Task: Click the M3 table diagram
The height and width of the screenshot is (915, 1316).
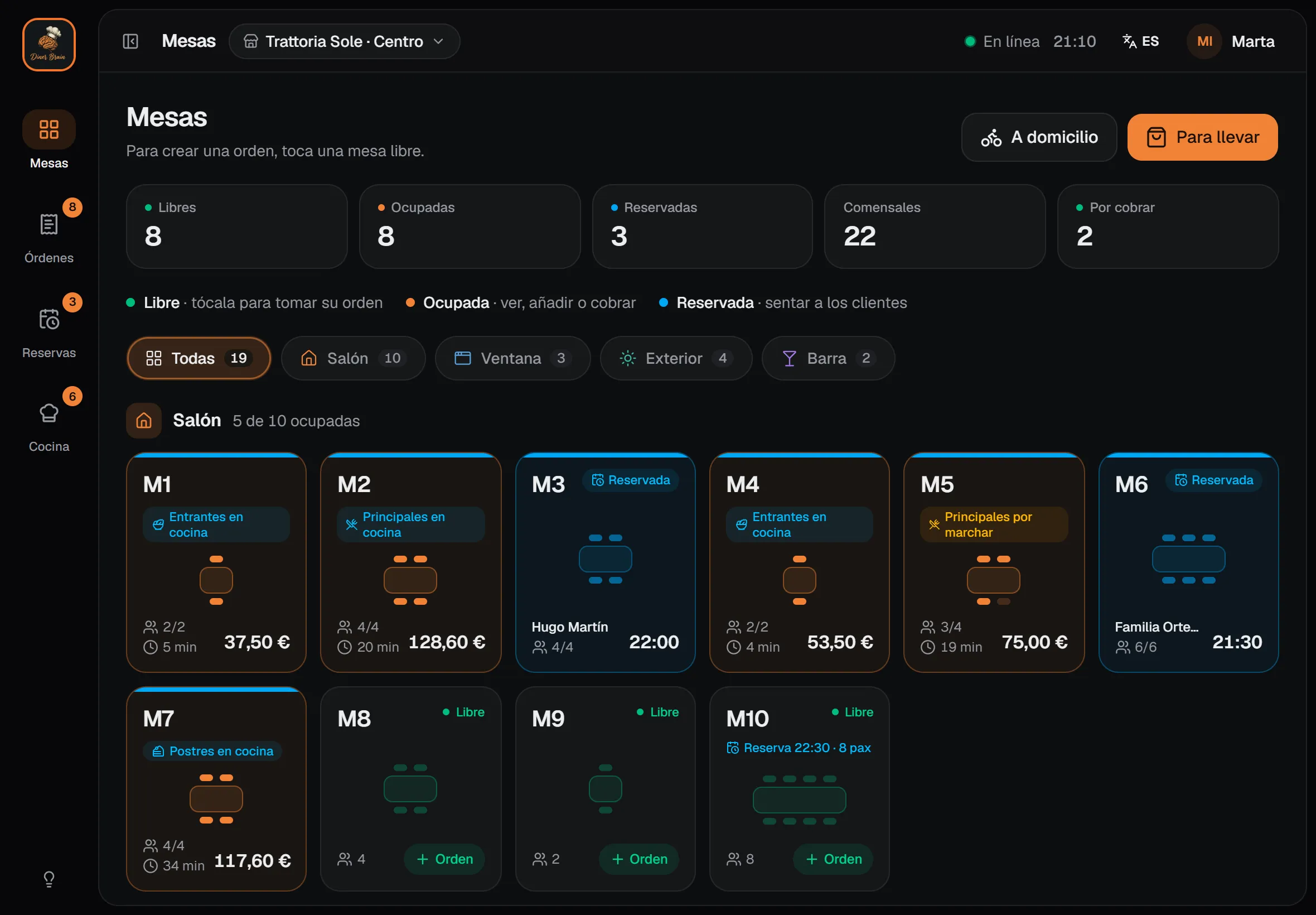Action: tap(605, 559)
